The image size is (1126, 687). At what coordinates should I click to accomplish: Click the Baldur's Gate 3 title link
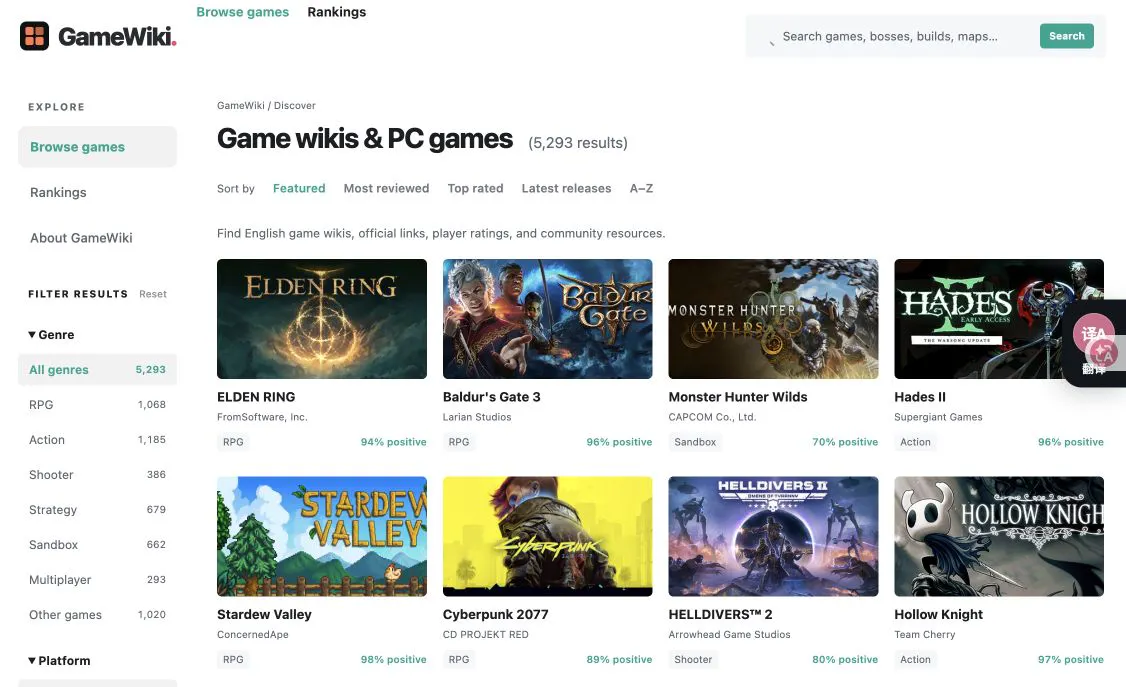(x=492, y=397)
